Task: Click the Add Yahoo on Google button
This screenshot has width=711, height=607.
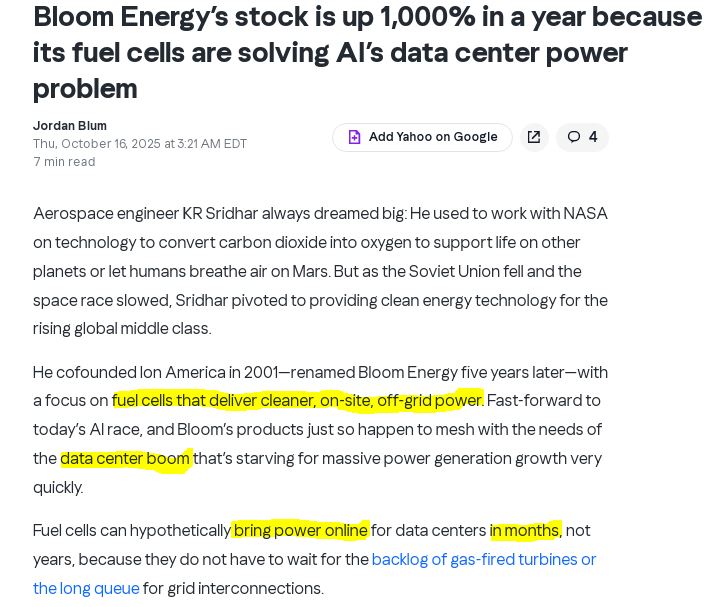Action: 422,137
